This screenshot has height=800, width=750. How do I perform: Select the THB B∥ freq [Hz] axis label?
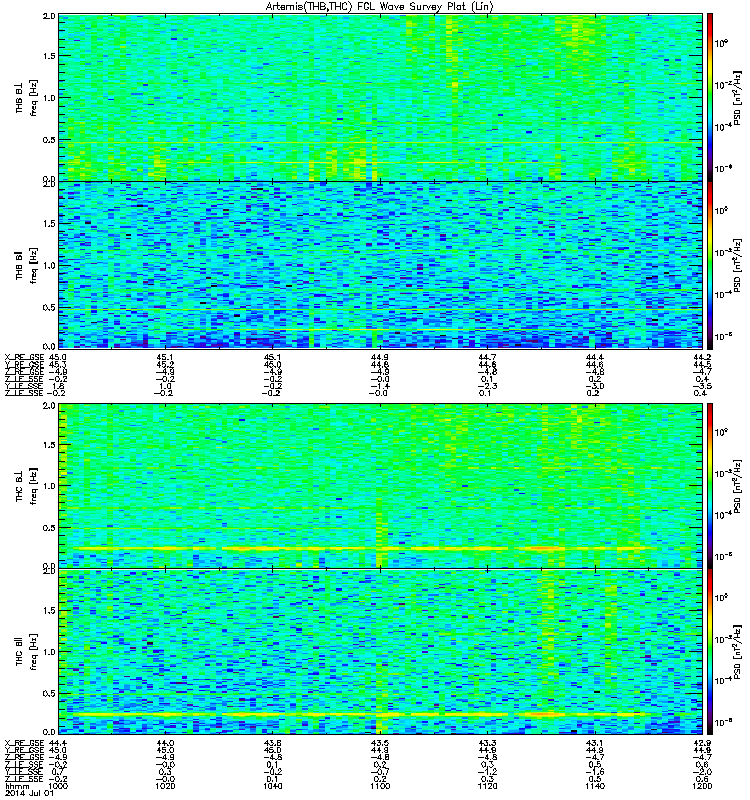click(27, 265)
